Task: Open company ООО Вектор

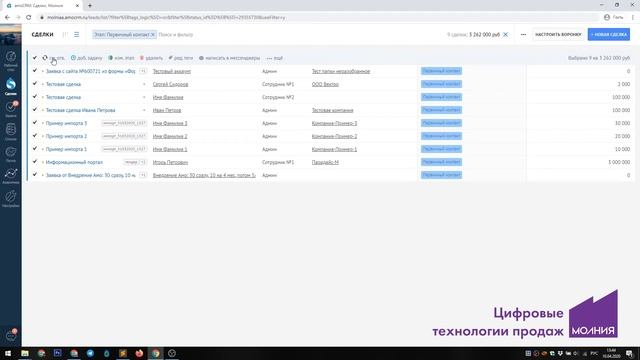Action: click(325, 84)
